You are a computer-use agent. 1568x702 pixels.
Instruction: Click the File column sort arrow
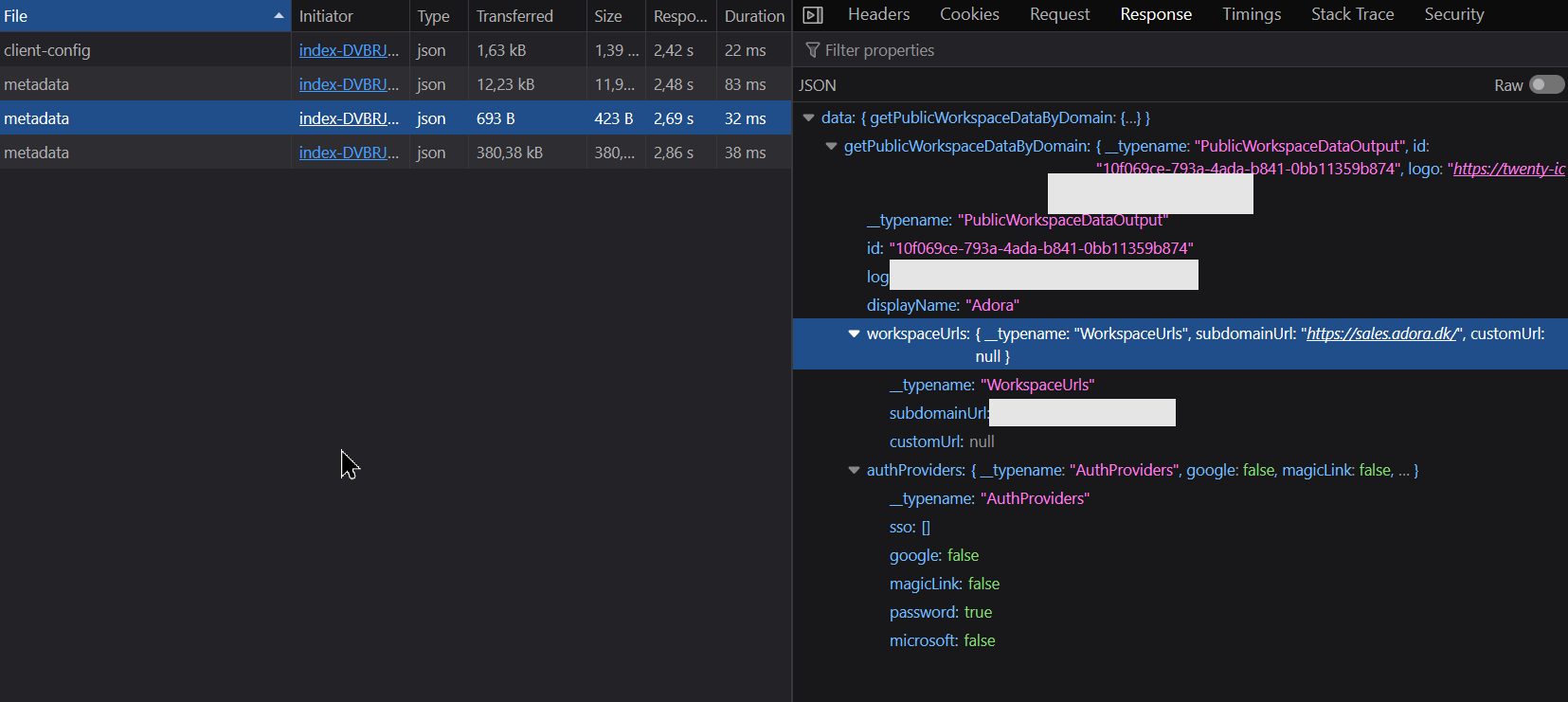[x=279, y=16]
